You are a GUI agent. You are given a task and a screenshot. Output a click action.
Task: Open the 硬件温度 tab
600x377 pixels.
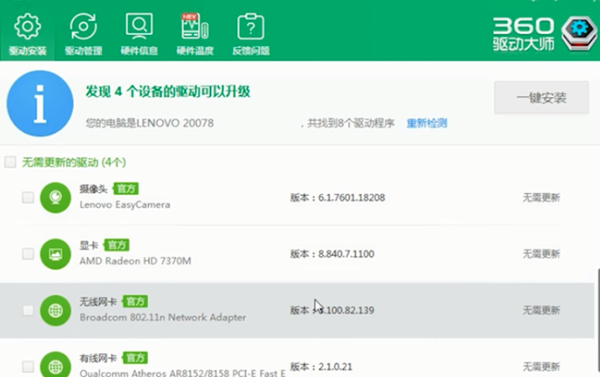tap(195, 35)
